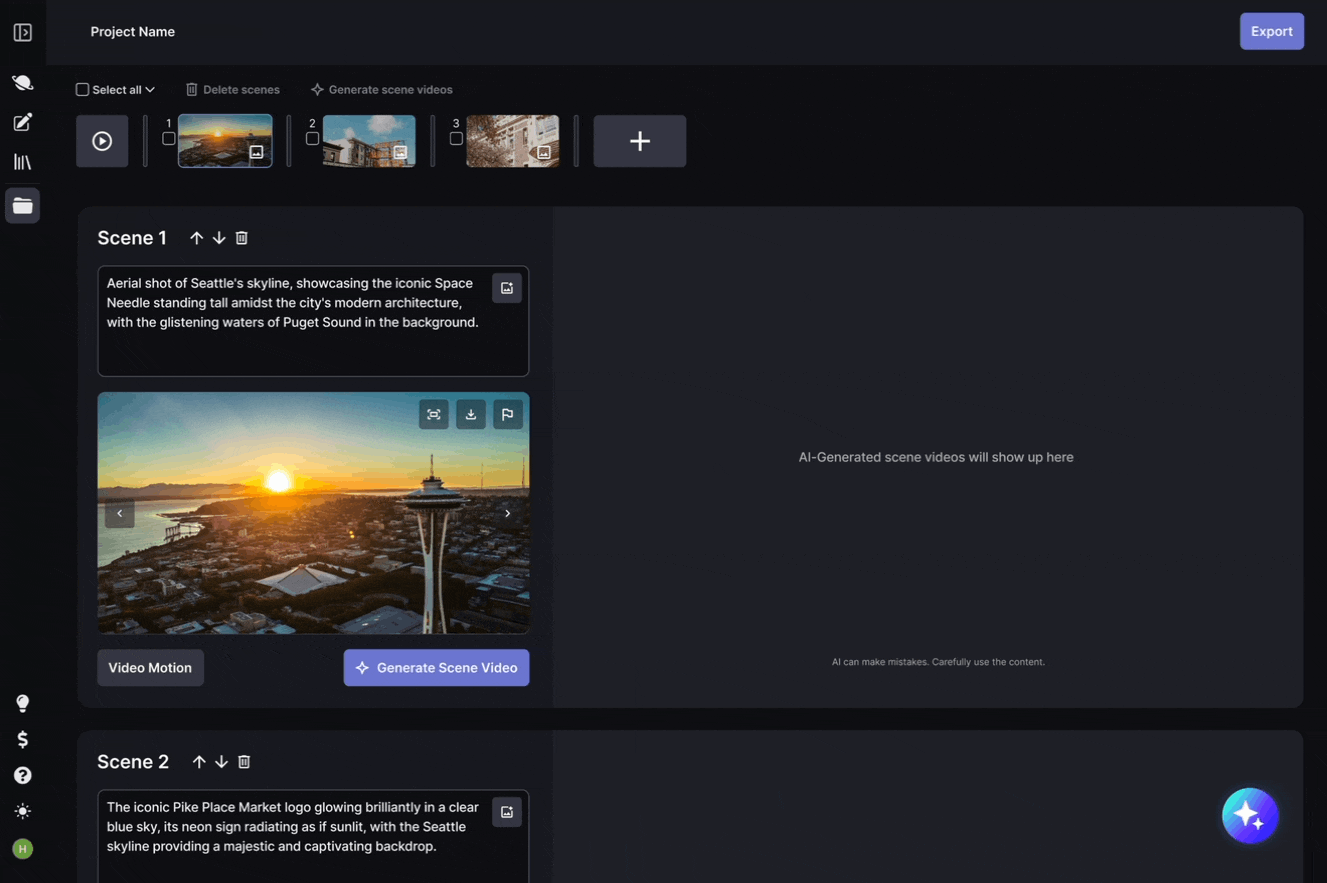Click Generate scene videos in toolbar
Viewport: 1327px width, 883px height.
click(381, 90)
